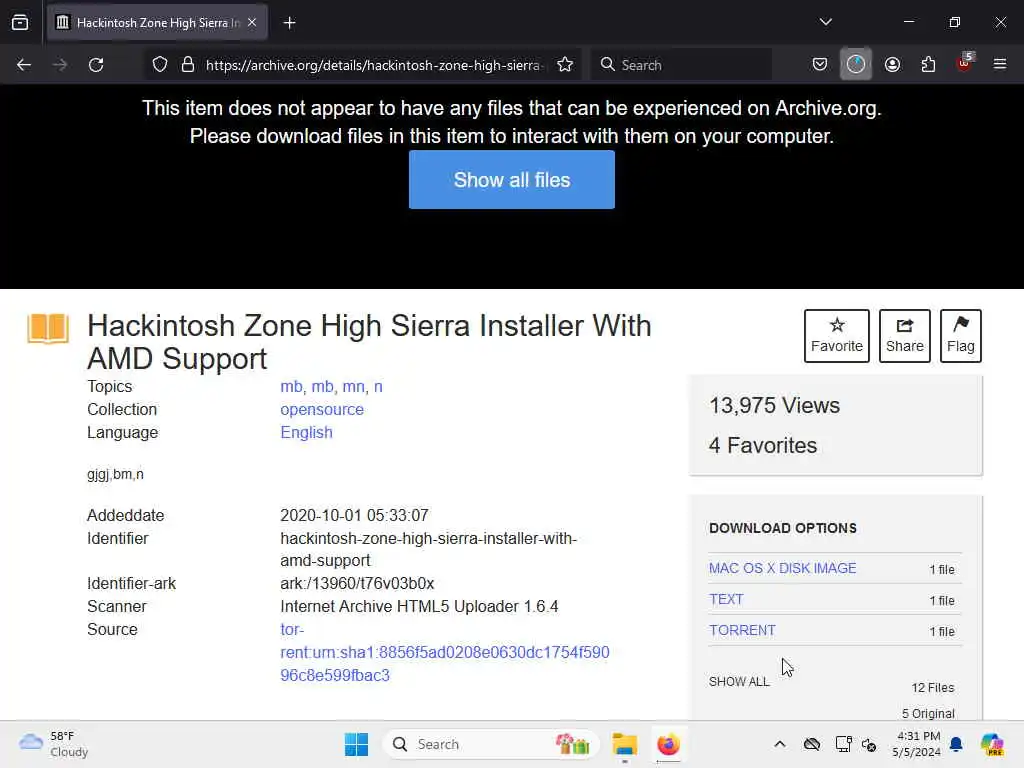The image size is (1024, 768).
Task: Open a new browser tab
Action: tap(289, 23)
